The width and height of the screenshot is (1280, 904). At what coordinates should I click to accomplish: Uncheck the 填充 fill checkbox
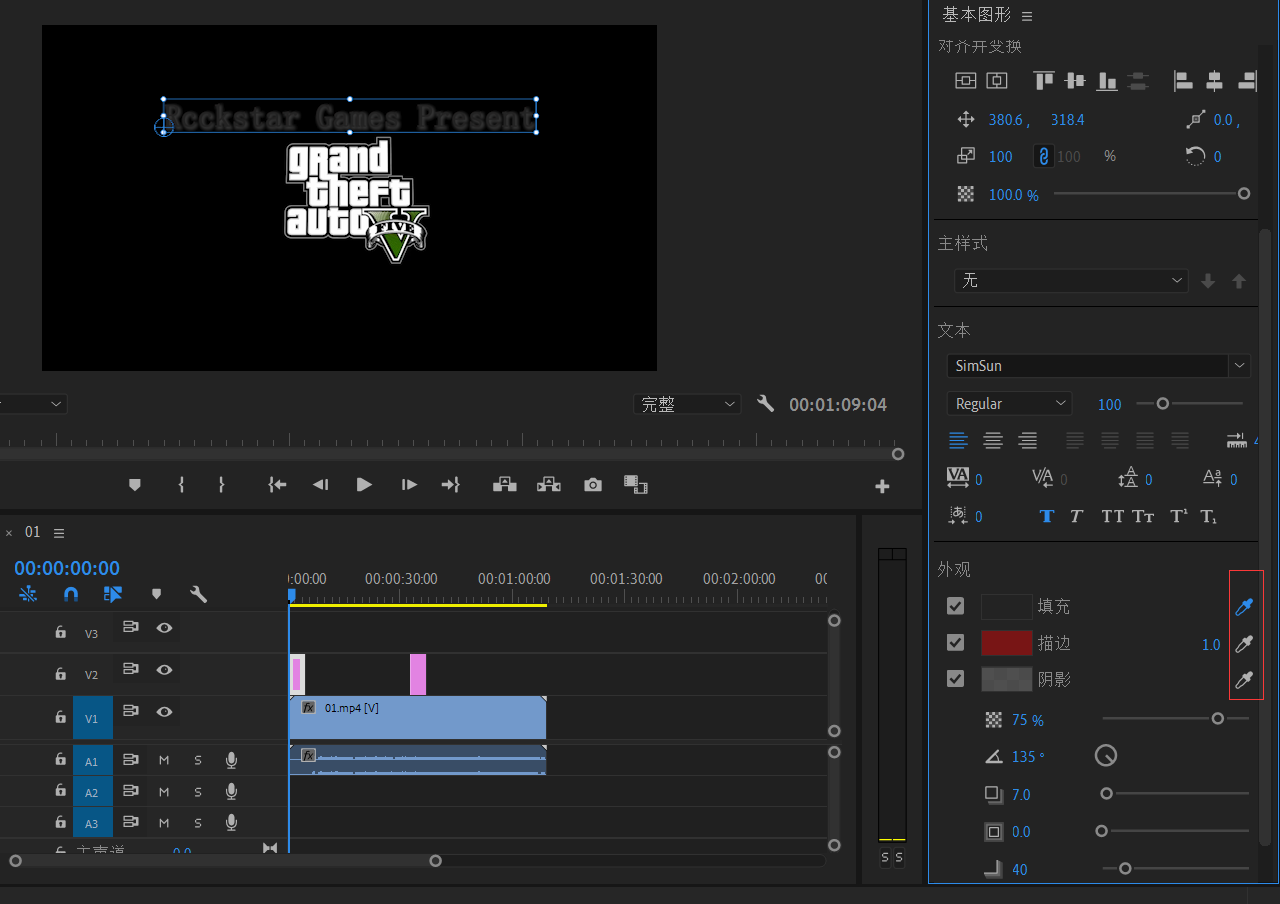(x=956, y=606)
